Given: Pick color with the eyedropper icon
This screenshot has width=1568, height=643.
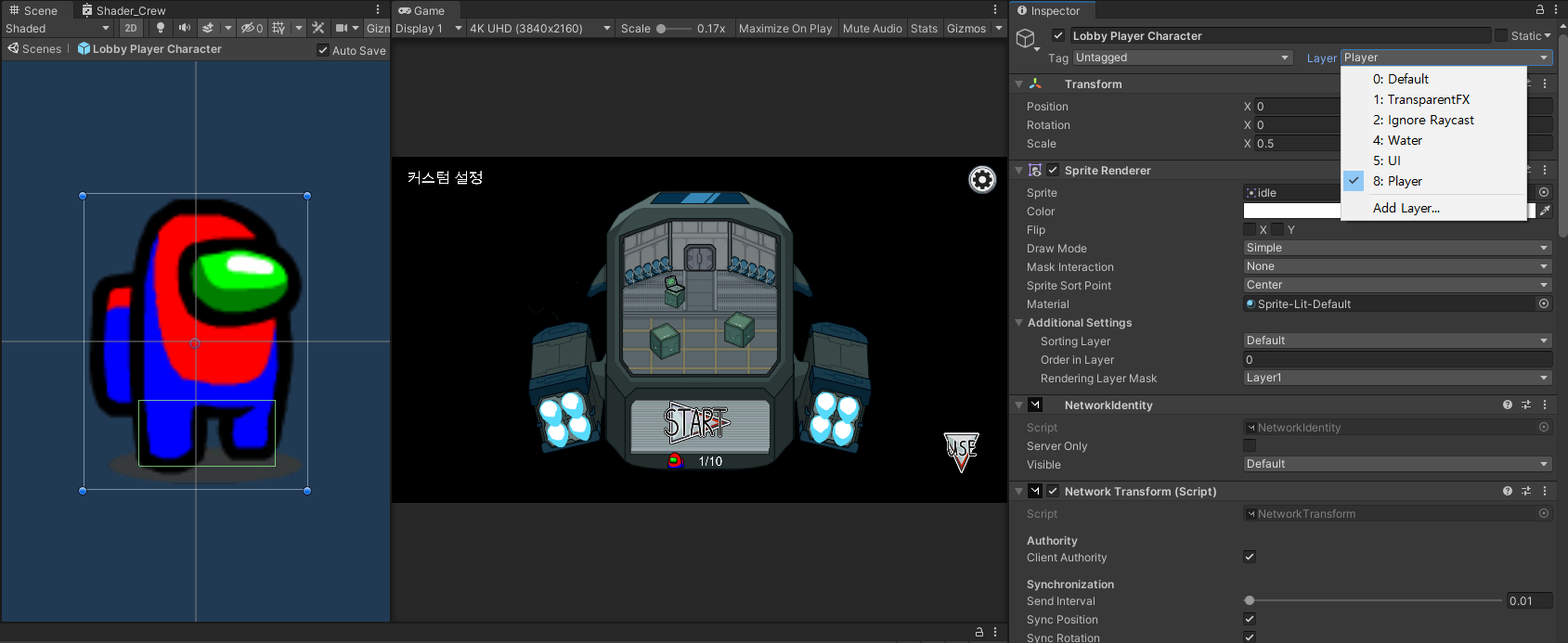Looking at the screenshot, I should click(x=1545, y=211).
